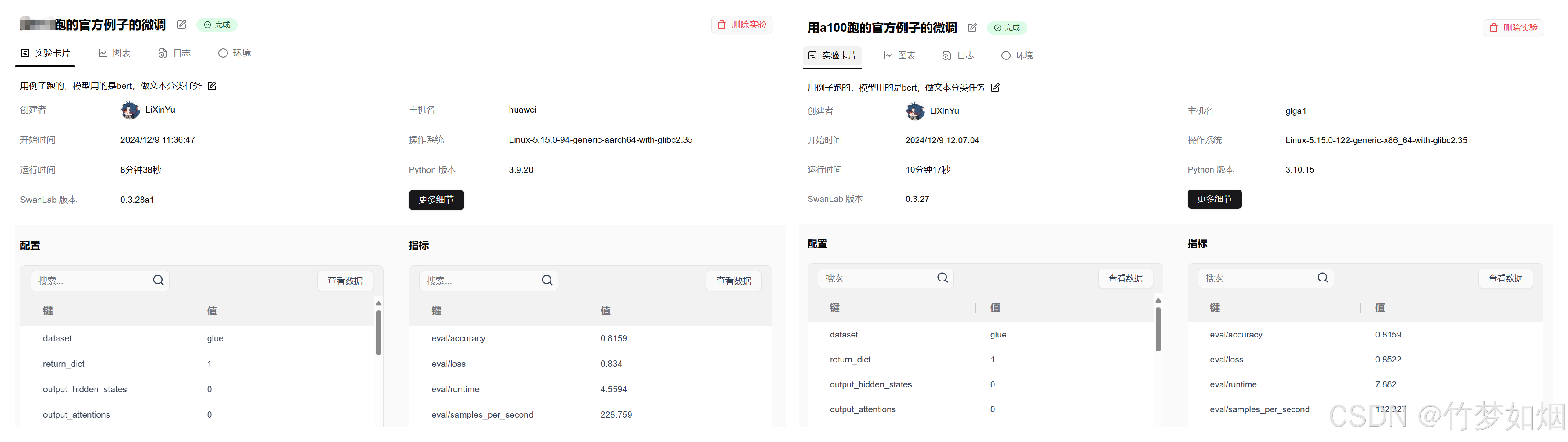This screenshot has height=442, width=1568.
Task: Click the 搜索 input in right 配置 panel
Action: click(877, 277)
